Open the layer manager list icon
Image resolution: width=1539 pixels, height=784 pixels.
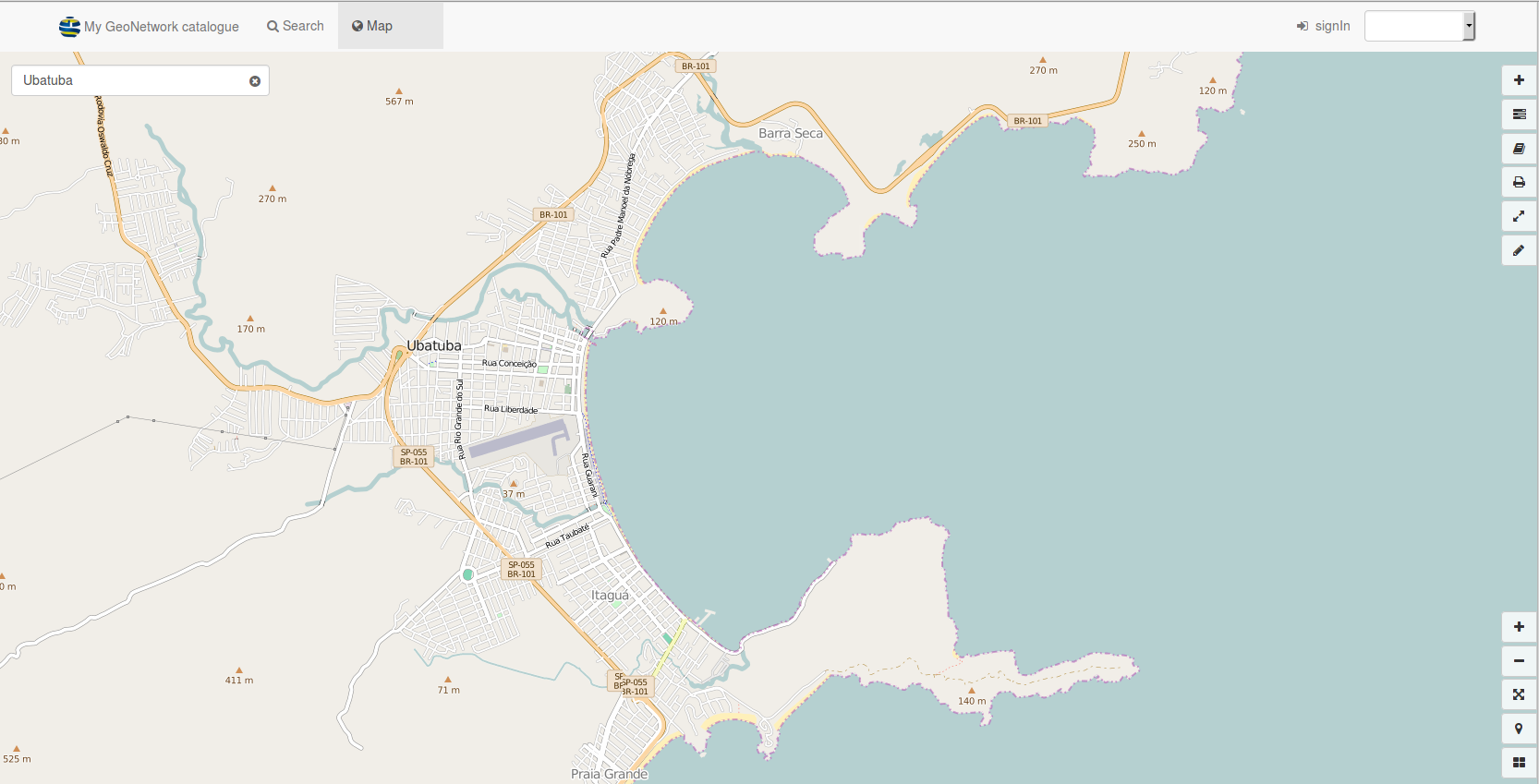click(x=1519, y=115)
